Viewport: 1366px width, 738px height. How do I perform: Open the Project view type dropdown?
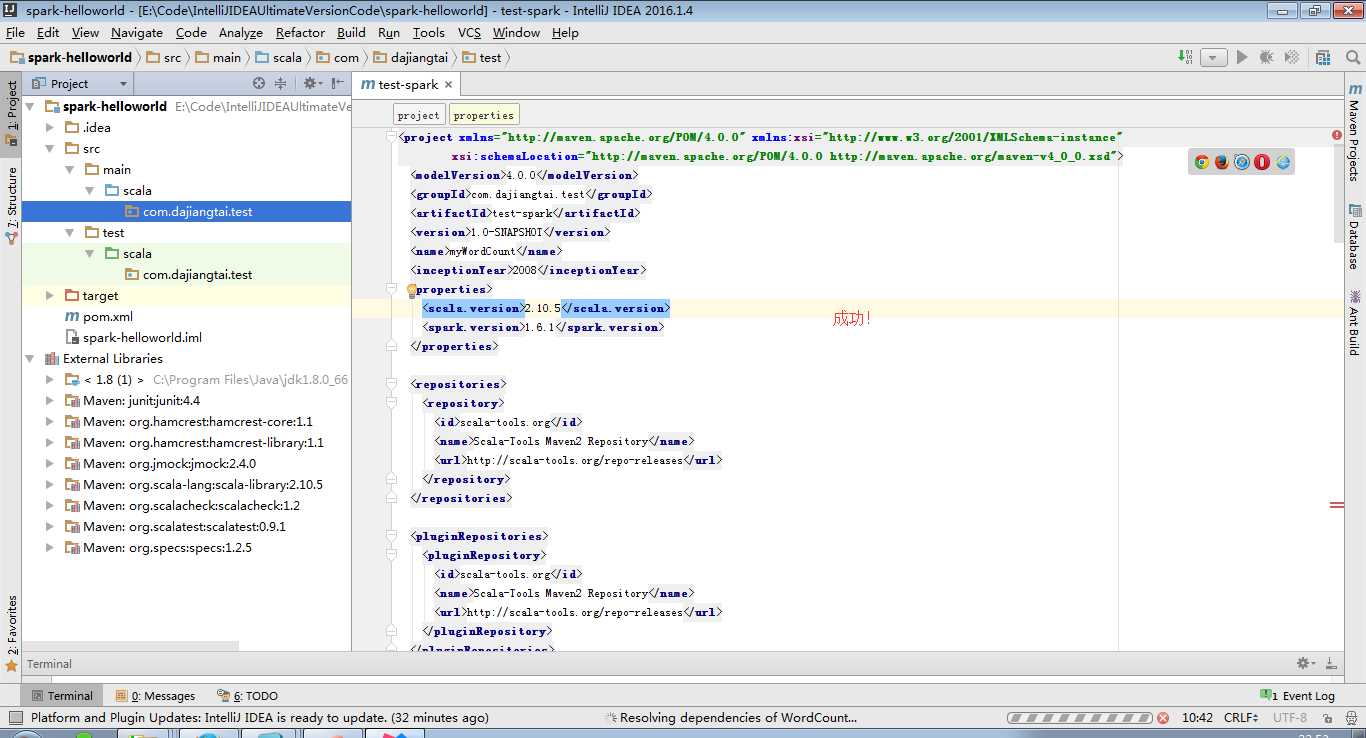[81, 84]
